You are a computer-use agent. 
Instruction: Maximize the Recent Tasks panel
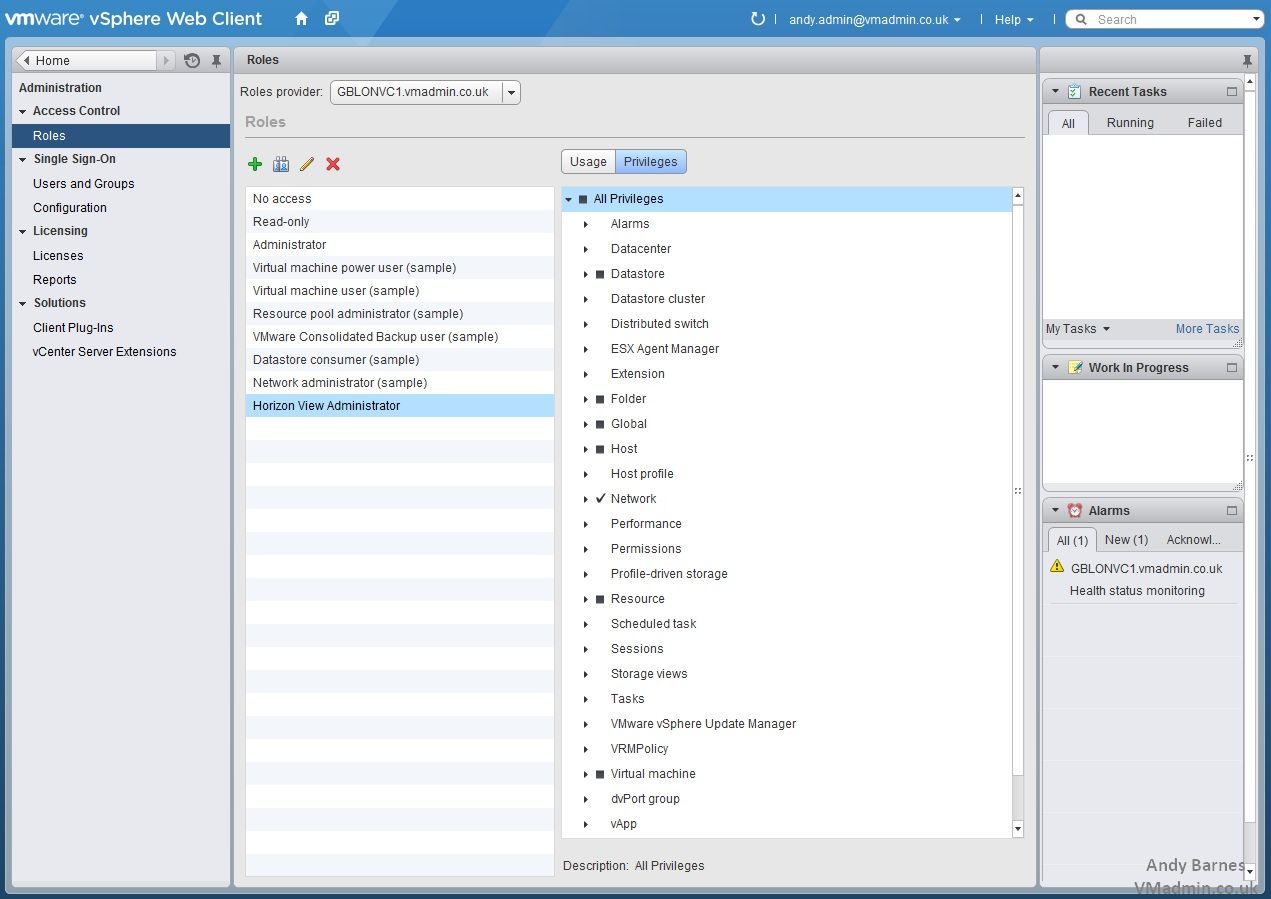pyautogui.click(x=1232, y=92)
